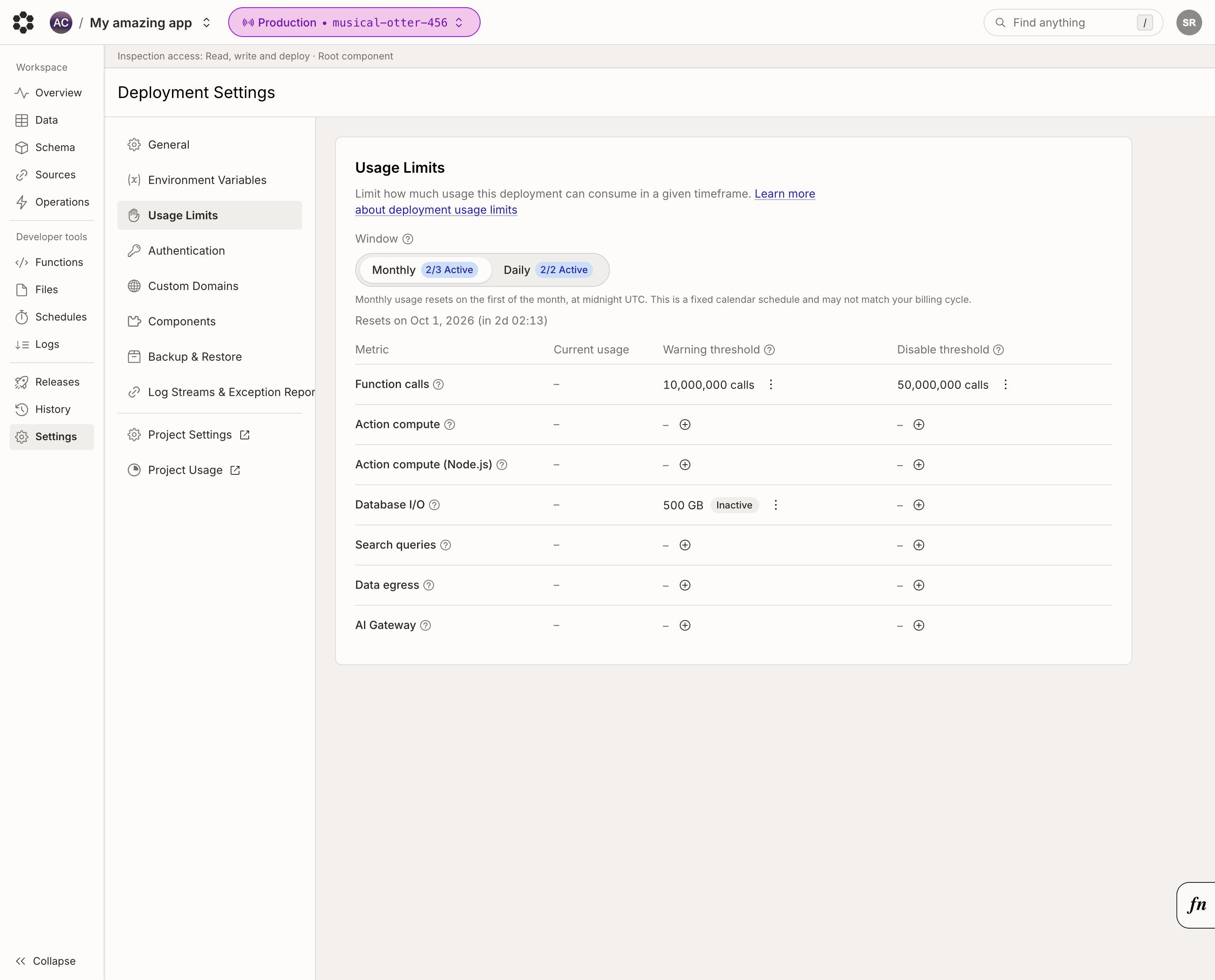This screenshot has width=1215, height=980.
Task: Open Custom Domains settings
Action: coord(209,286)
